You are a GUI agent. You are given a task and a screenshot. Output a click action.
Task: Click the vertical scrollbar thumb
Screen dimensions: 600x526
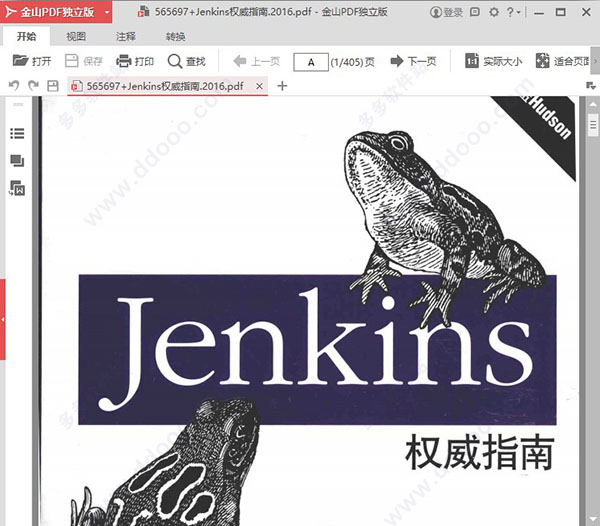(593, 125)
